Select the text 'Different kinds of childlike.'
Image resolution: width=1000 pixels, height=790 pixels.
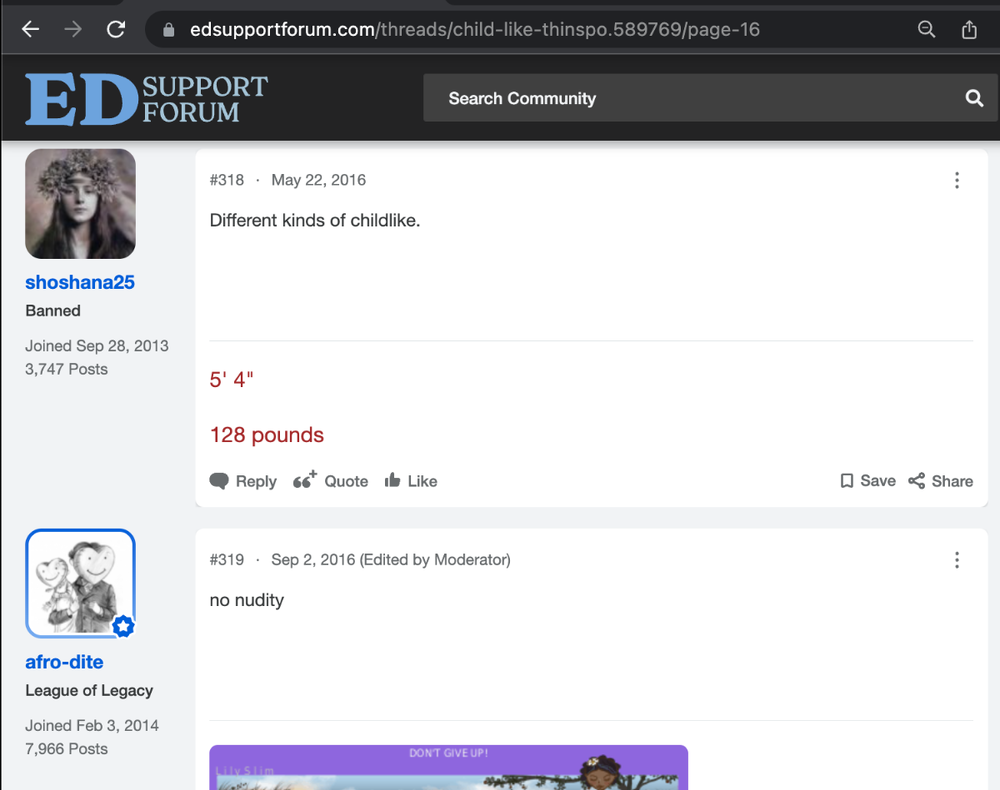315,221
